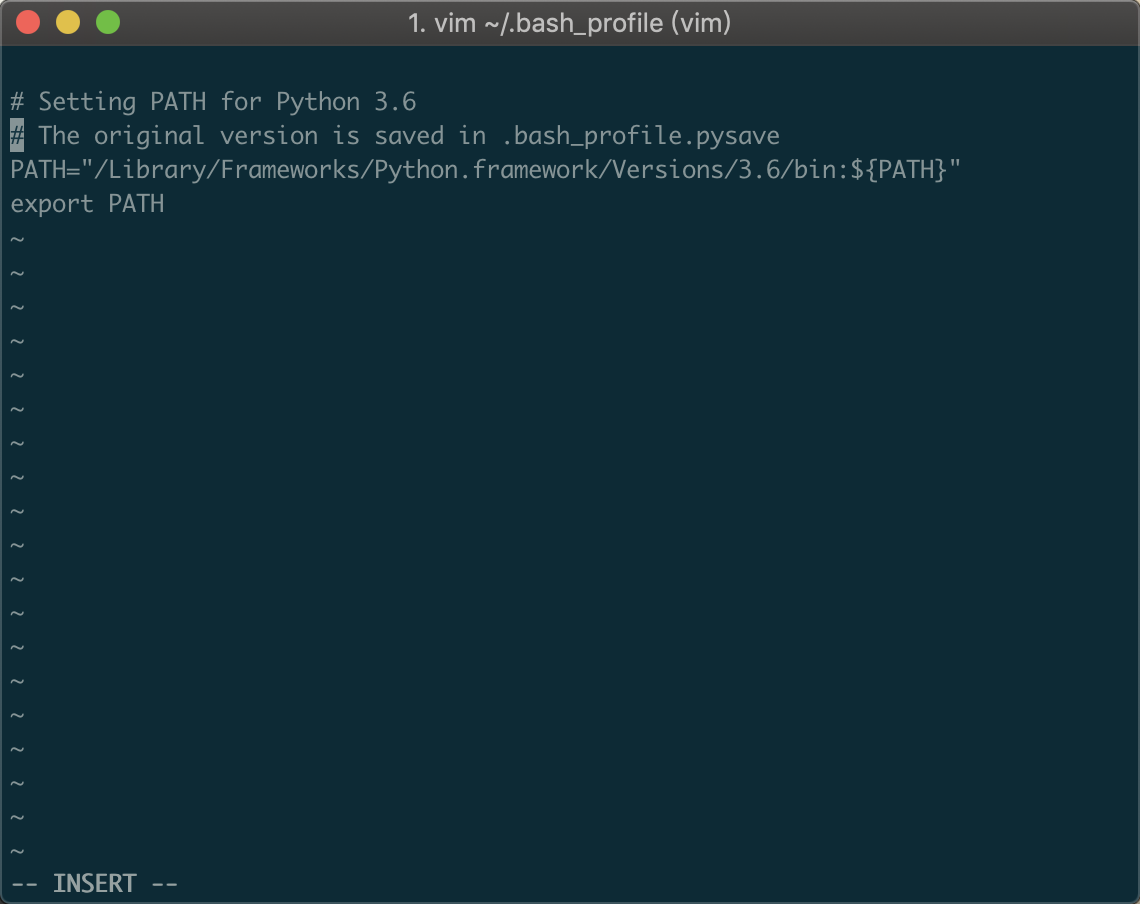Click the first tilde below the text
The image size is (1140, 904).
pyautogui.click(x=15, y=239)
